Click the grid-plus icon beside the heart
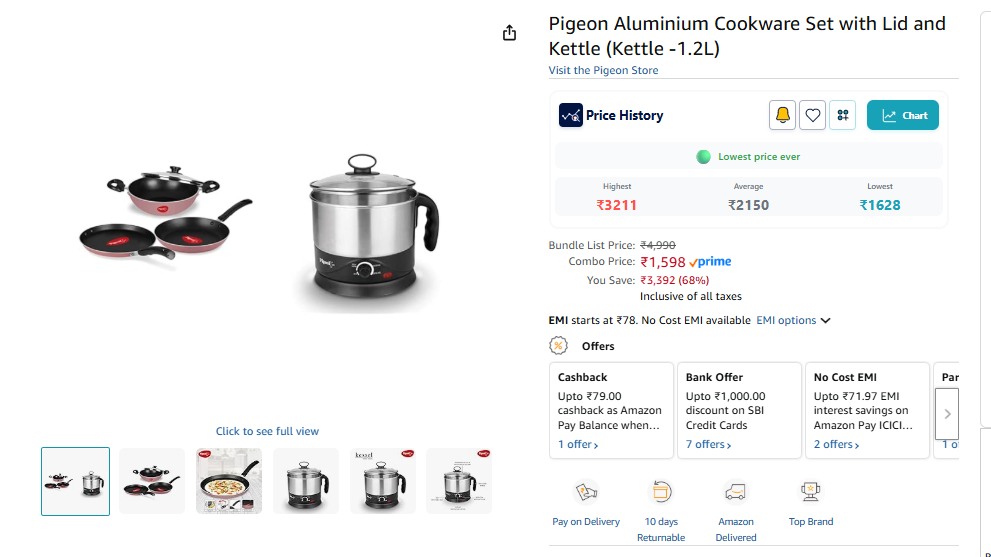Viewport: 991px width, 557px height. (843, 116)
